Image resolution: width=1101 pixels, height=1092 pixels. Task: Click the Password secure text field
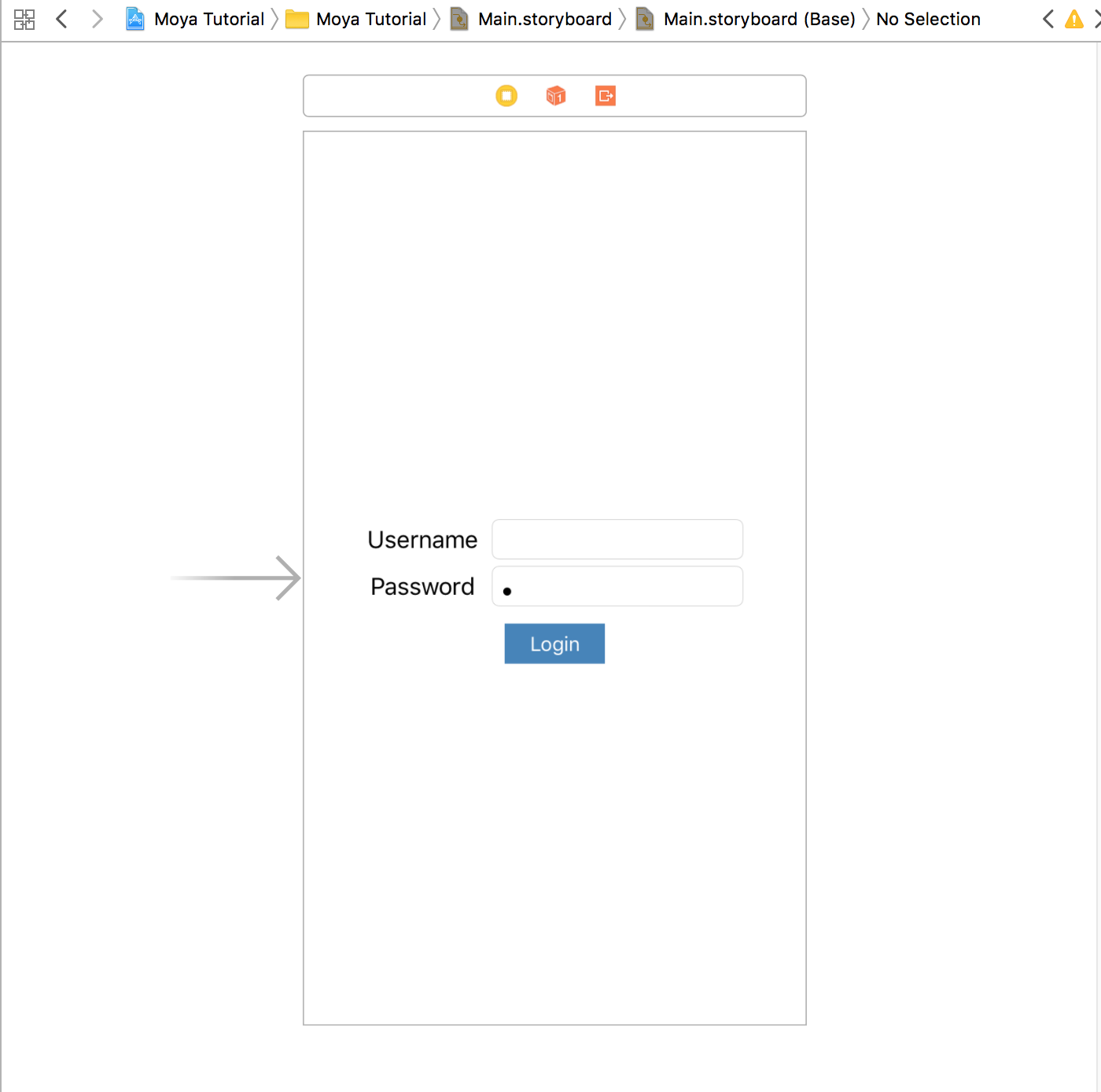click(617, 586)
